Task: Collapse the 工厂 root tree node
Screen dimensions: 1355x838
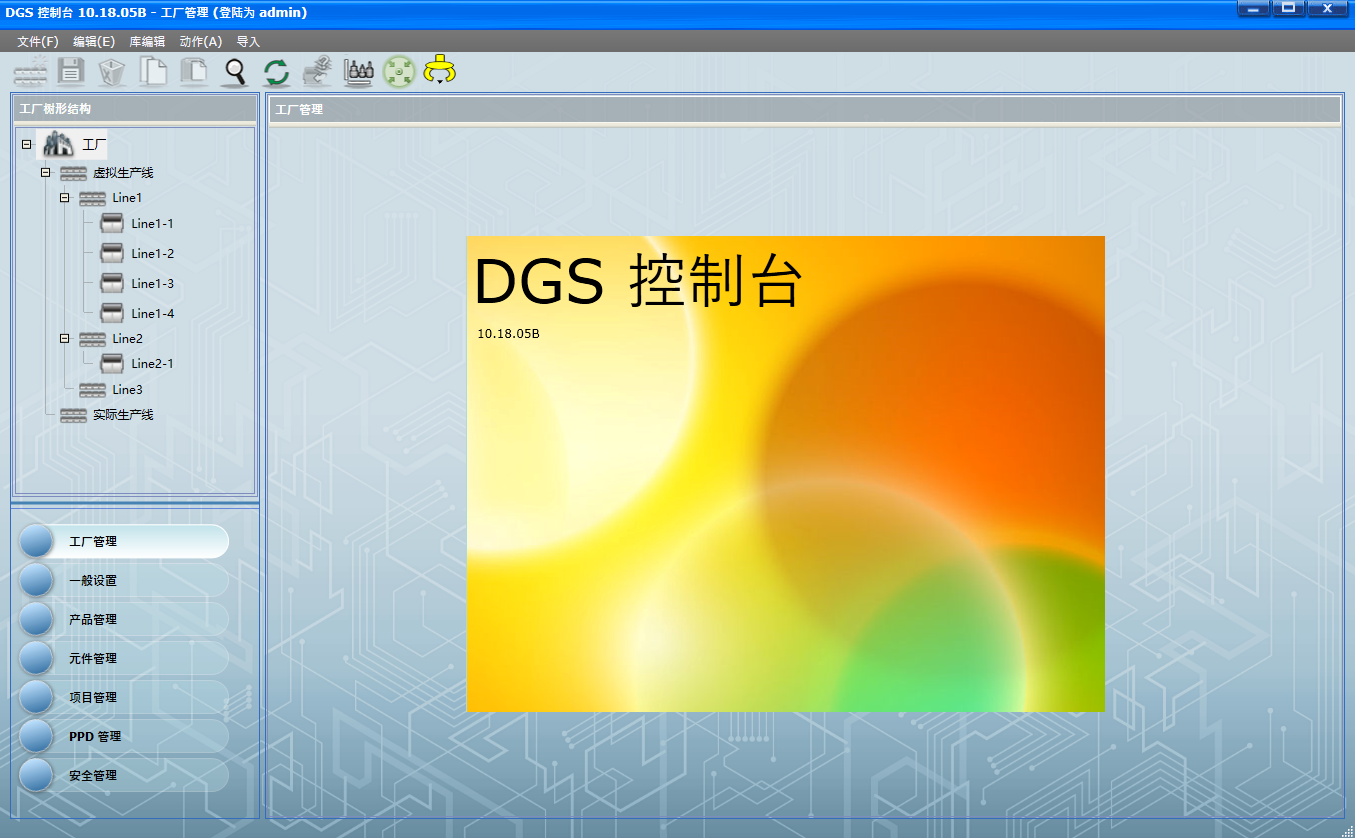Action: coord(26,145)
